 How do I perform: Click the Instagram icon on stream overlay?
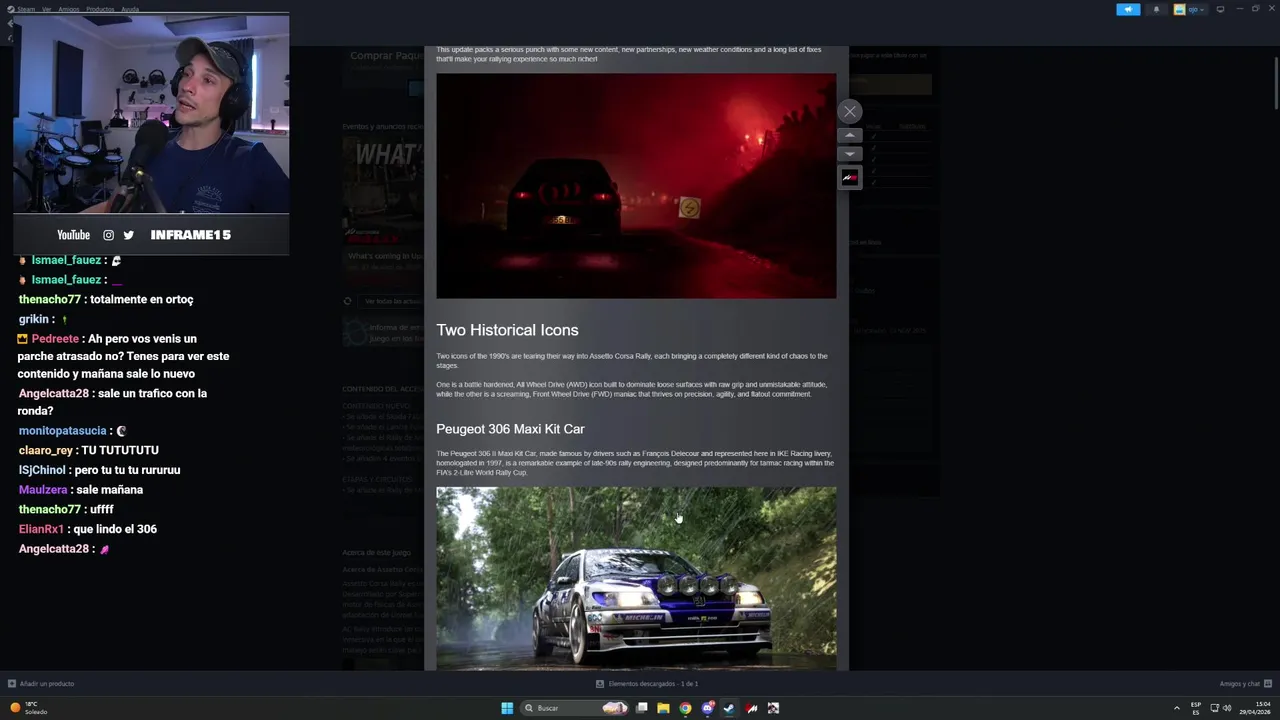pyautogui.click(x=109, y=235)
